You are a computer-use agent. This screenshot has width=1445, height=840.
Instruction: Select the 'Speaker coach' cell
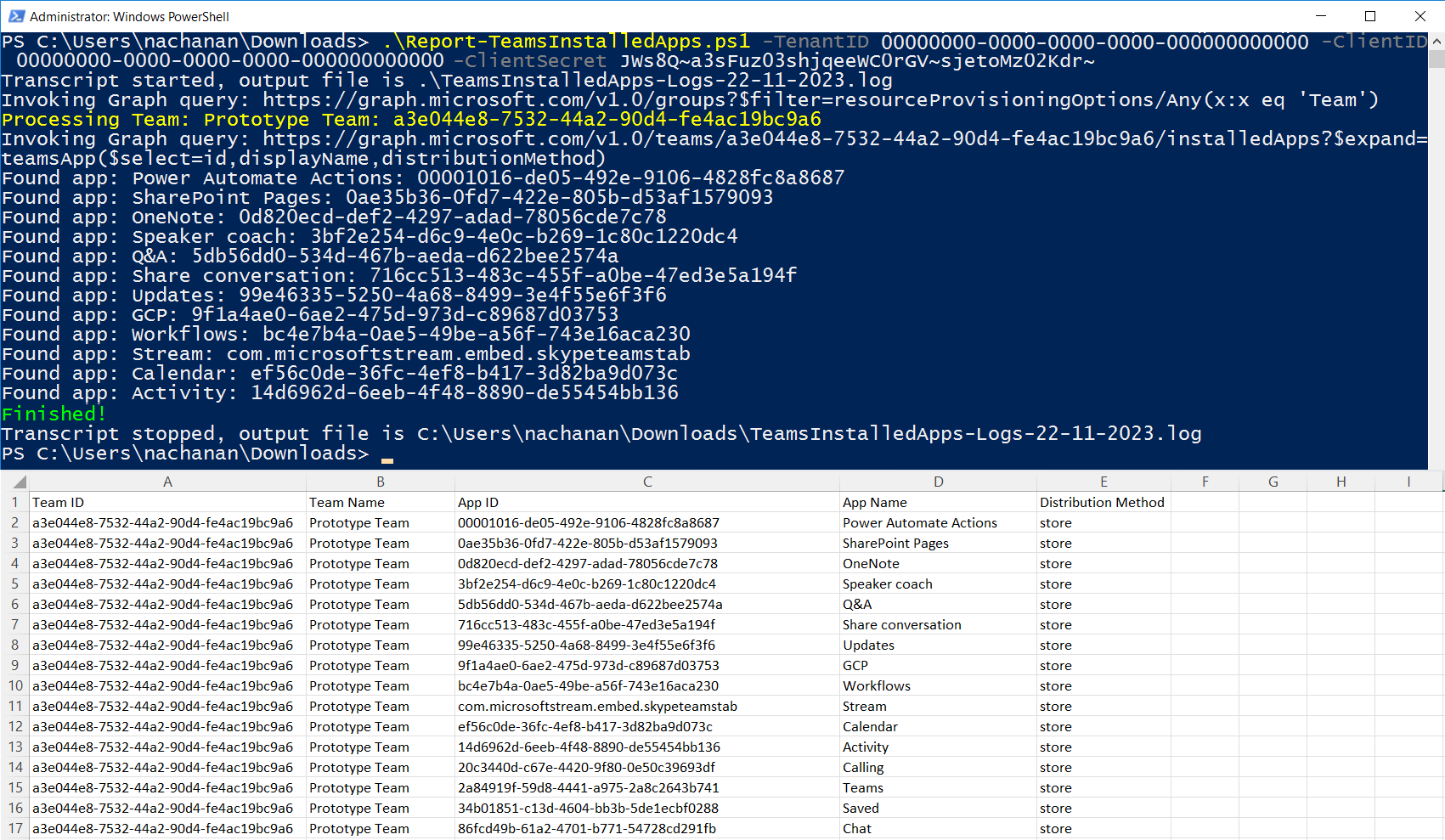pos(938,583)
